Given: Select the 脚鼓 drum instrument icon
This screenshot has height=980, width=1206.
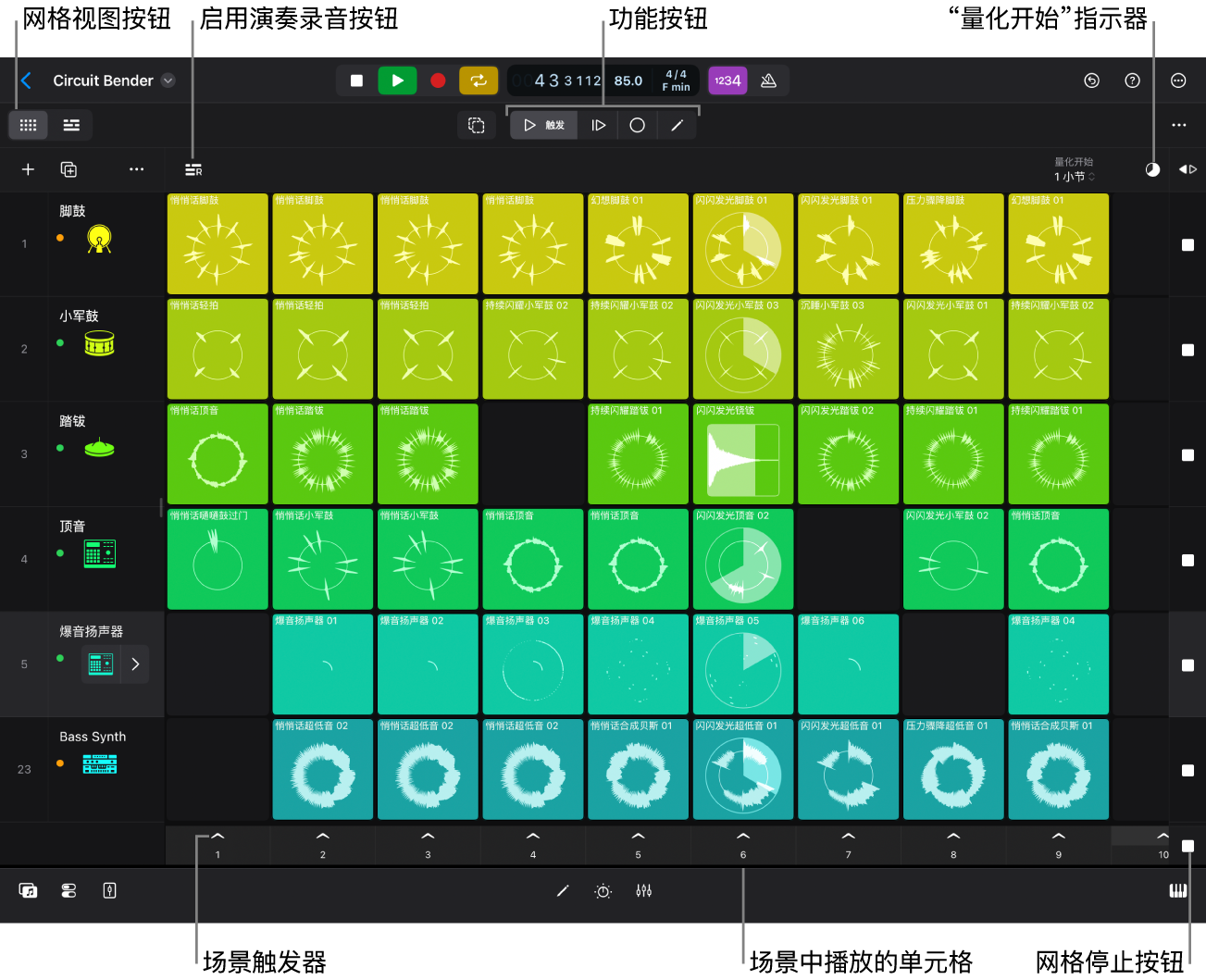Looking at the screenshot, I should [x=99, y=240].
